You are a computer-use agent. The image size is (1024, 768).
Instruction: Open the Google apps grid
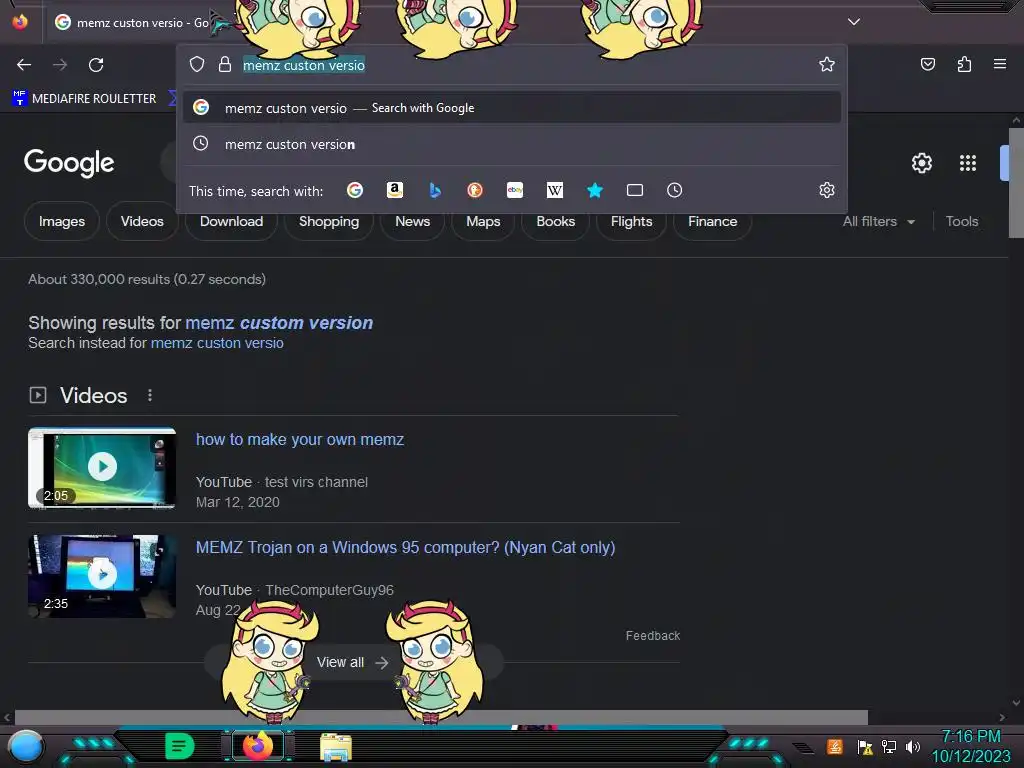968,163
